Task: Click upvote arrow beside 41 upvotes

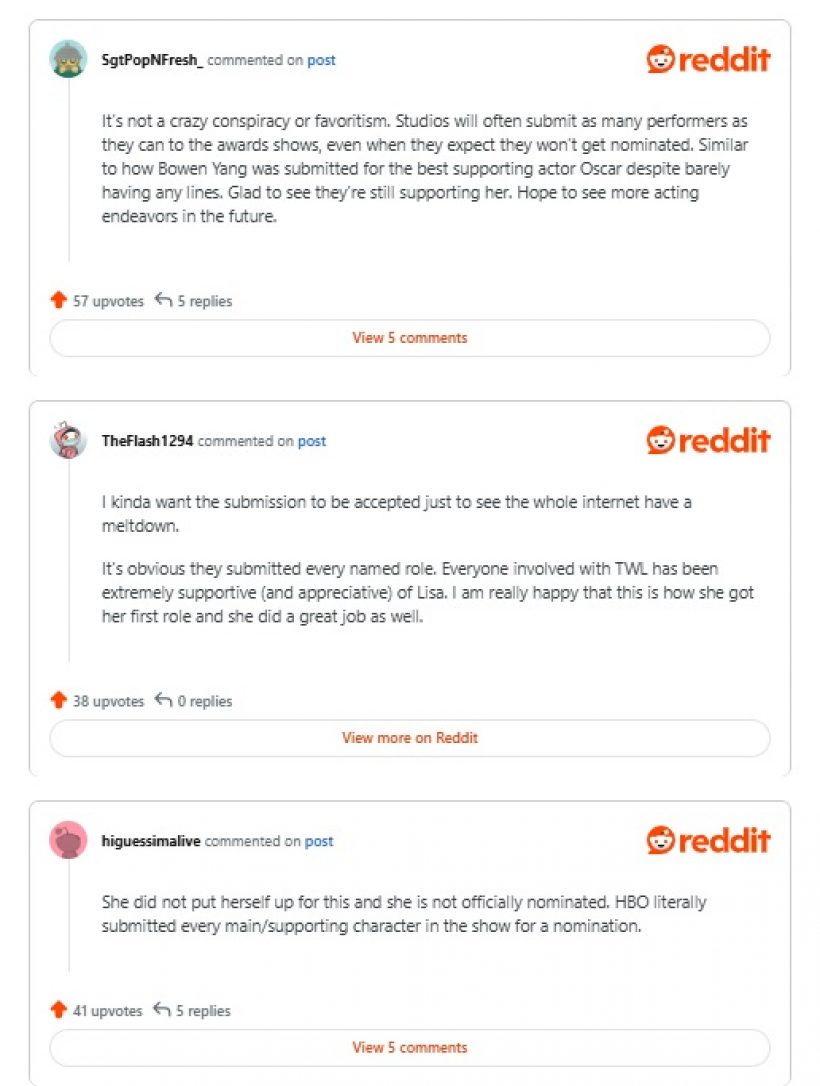Action: [58, 1009]
